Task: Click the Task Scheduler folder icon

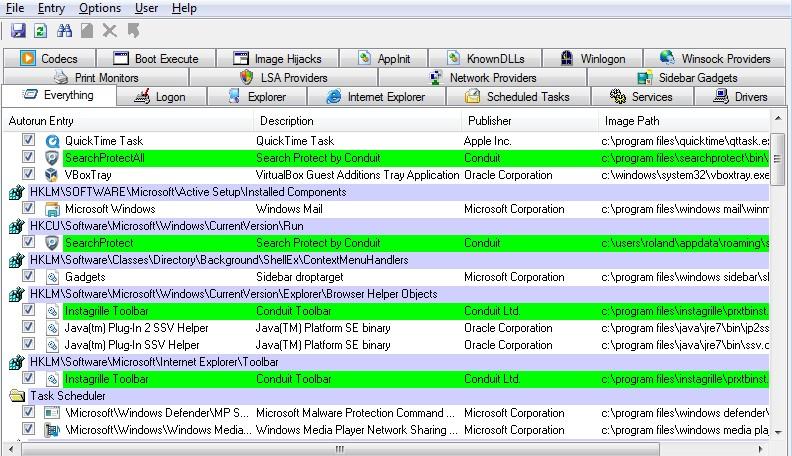Action: click(x=17, y=396)
